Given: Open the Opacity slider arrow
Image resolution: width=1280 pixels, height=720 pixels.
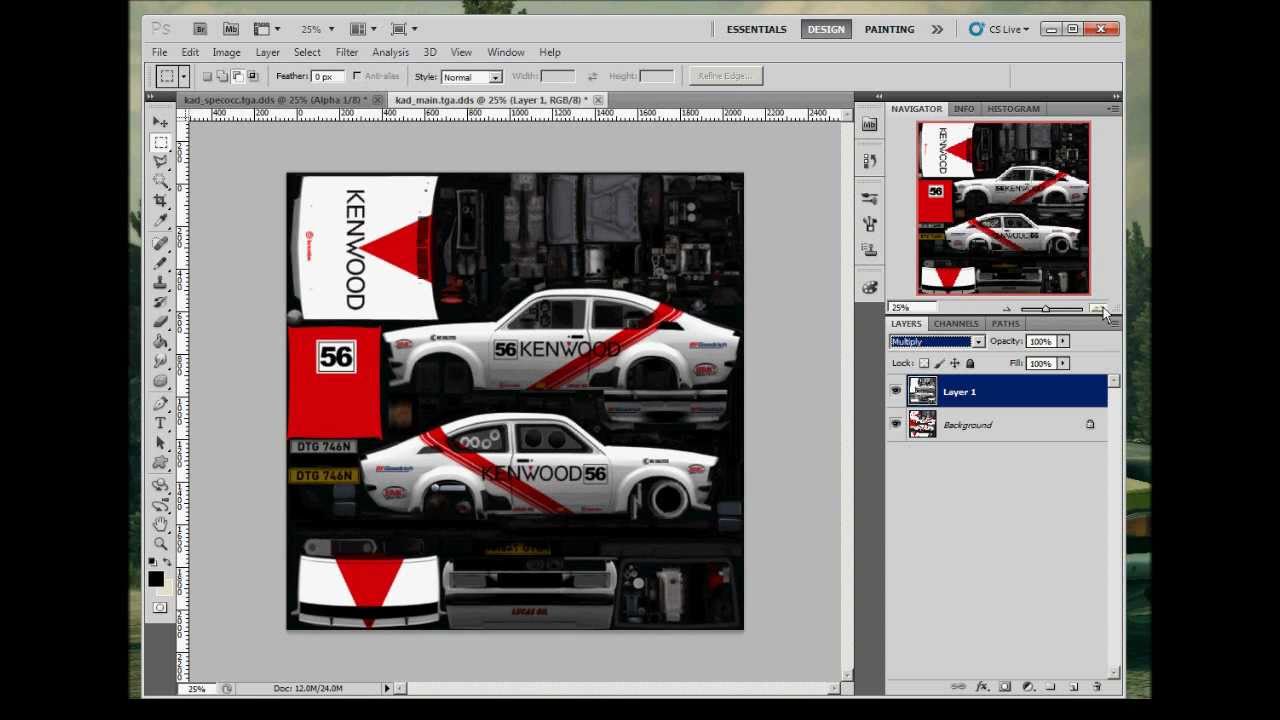Looking at the screenshot, I should [x=1063, y=342].
